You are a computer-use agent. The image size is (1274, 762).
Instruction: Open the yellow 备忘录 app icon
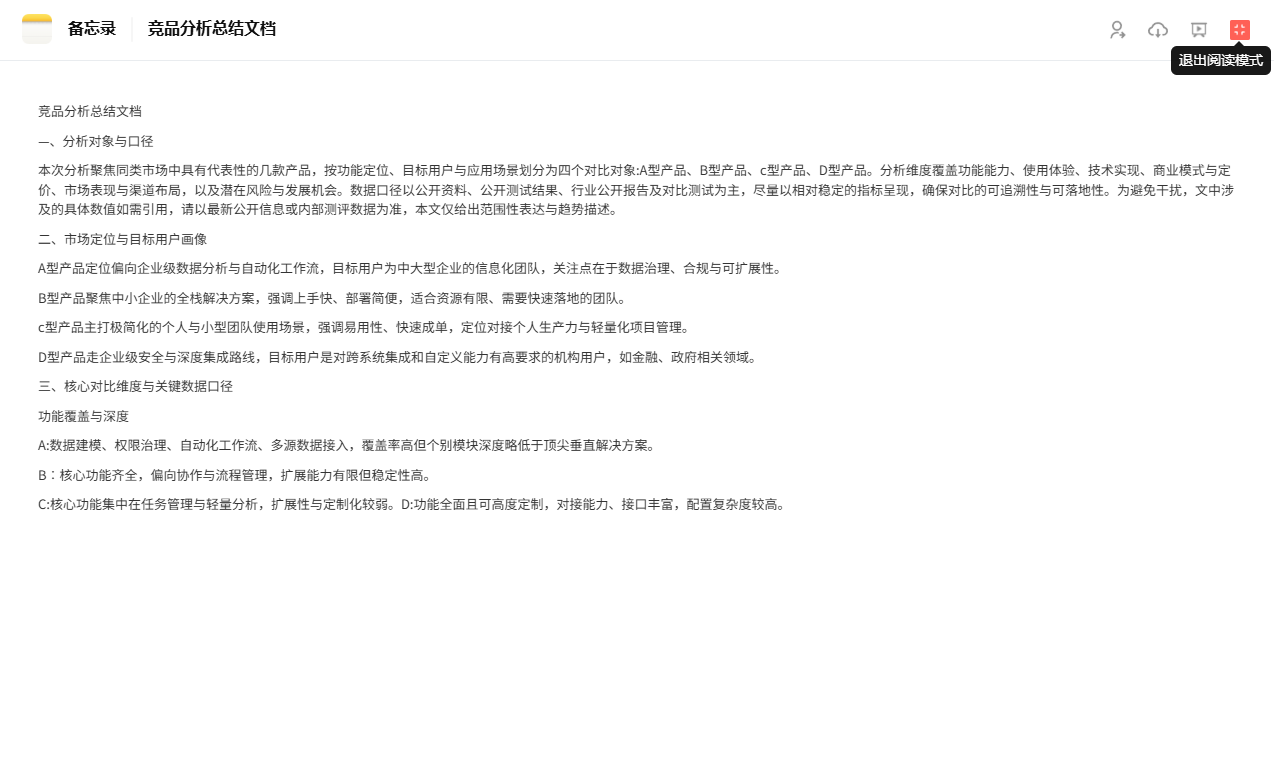coord(37,29)
